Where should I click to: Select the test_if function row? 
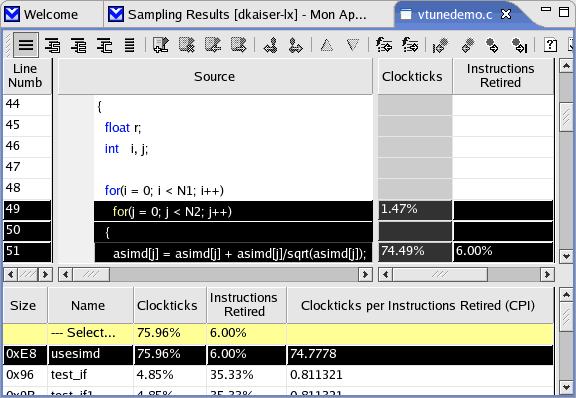(278, 375)
